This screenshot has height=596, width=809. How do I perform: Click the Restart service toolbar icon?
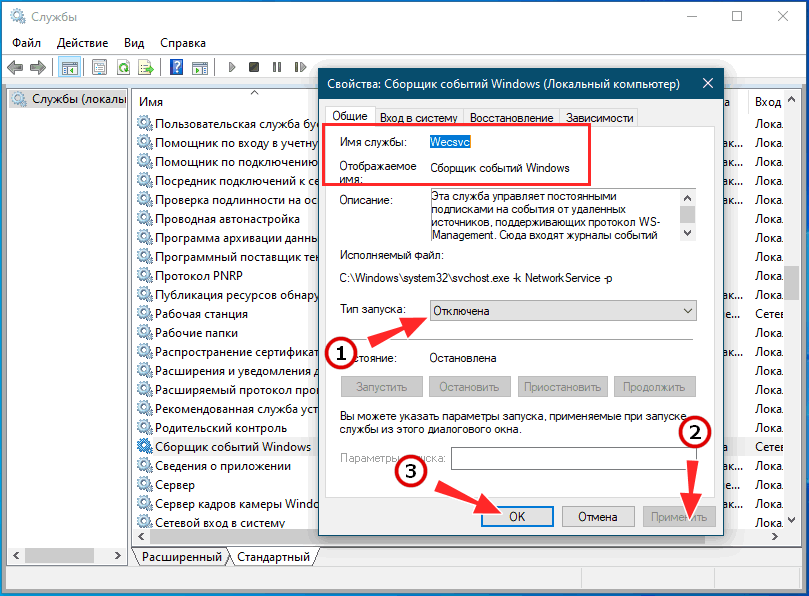coord(300,67)
